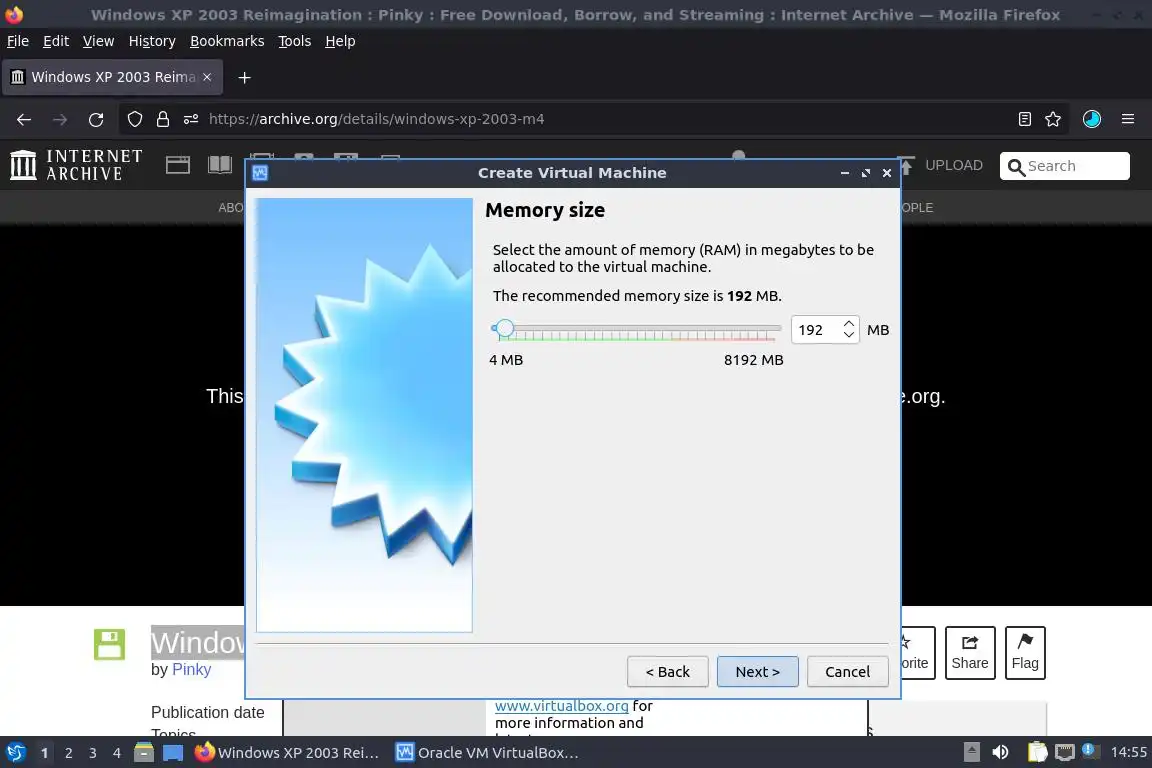Open the www.virtualbox.org link
Screen dimensions: 1152x768
561,706
